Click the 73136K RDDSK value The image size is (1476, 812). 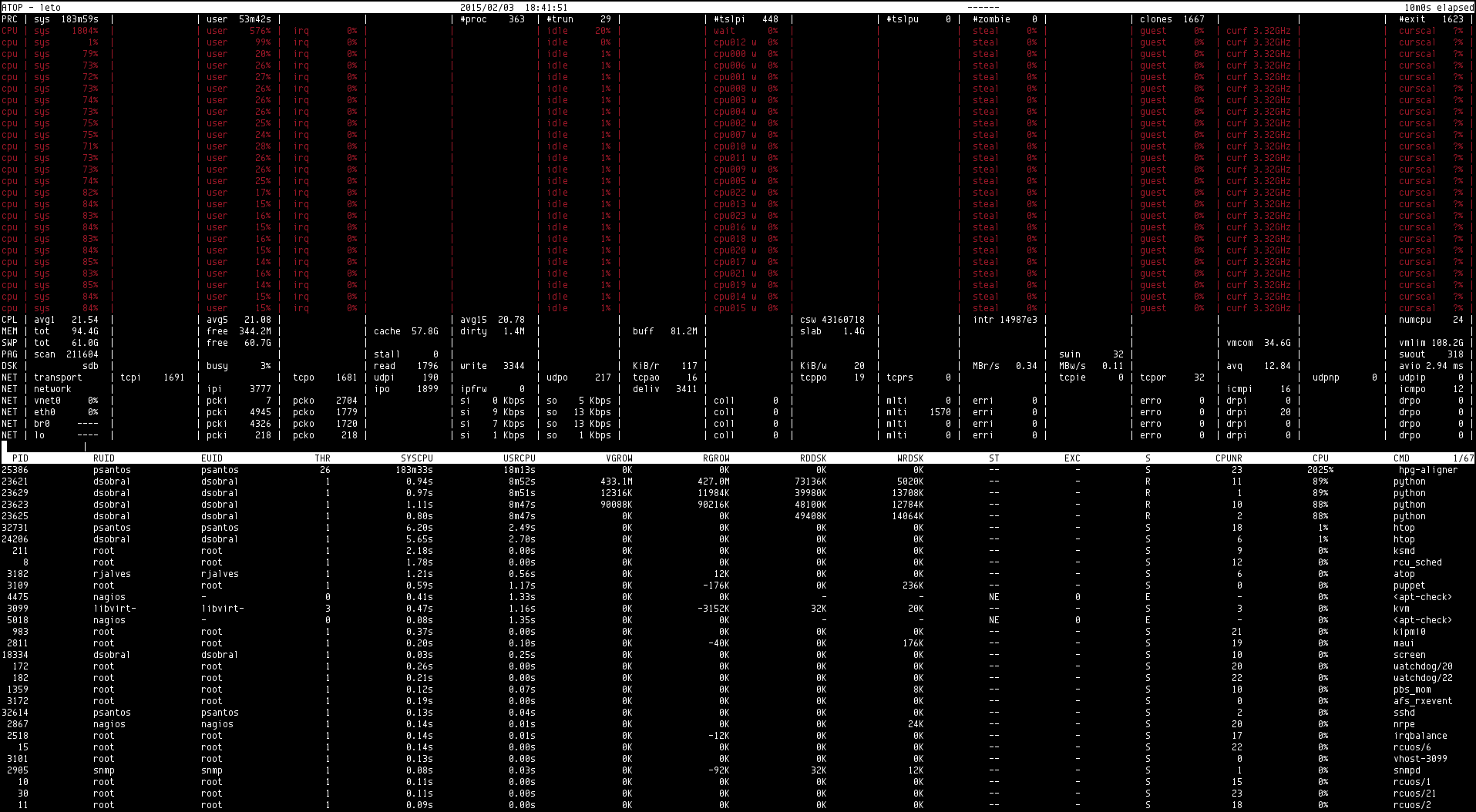810,481
